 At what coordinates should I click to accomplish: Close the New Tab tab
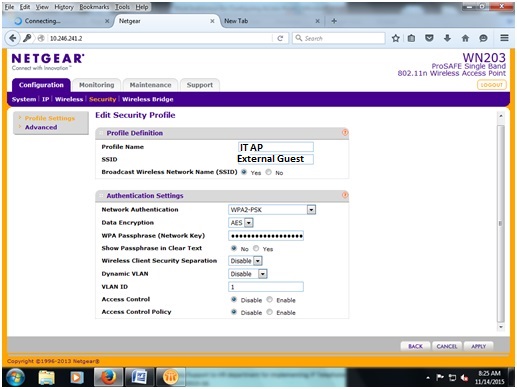click(318, 21)
